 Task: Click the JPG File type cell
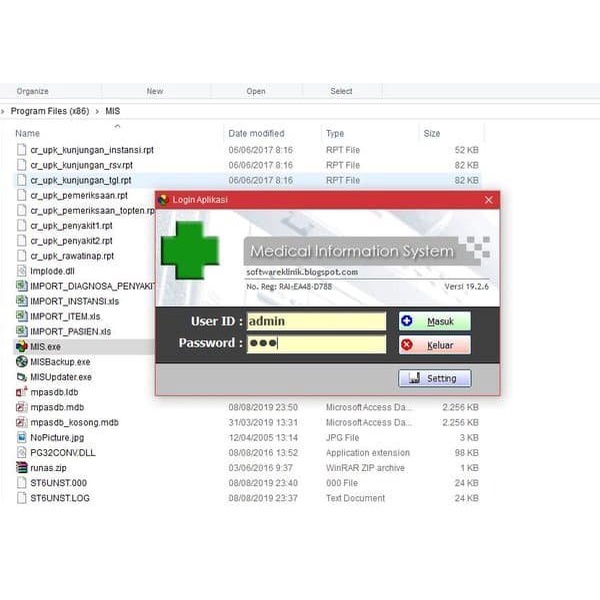(x=342, y=437)
